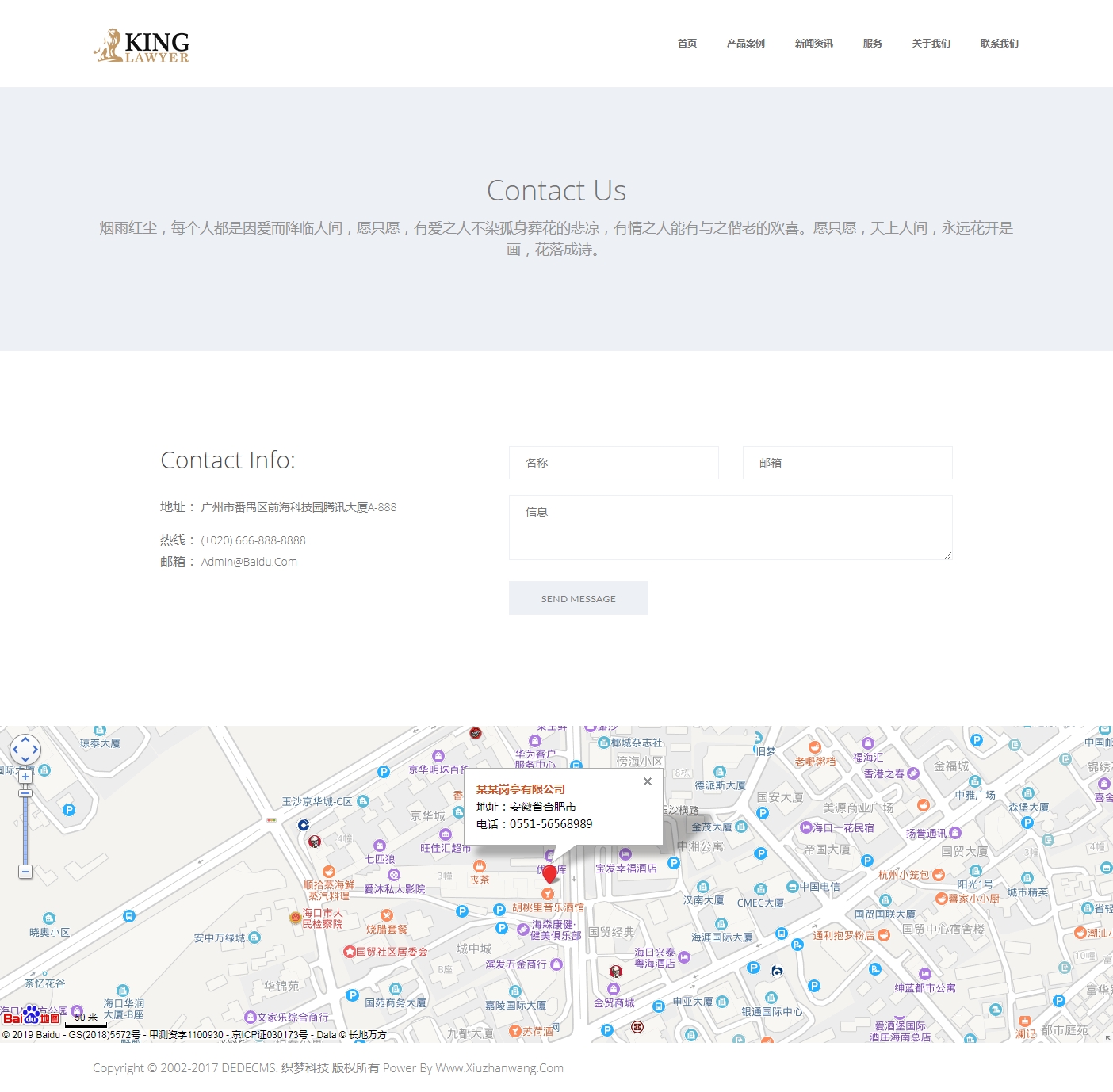Click the 信息 message textarea
This screenshot has height=1092, width=1113.
729,528
